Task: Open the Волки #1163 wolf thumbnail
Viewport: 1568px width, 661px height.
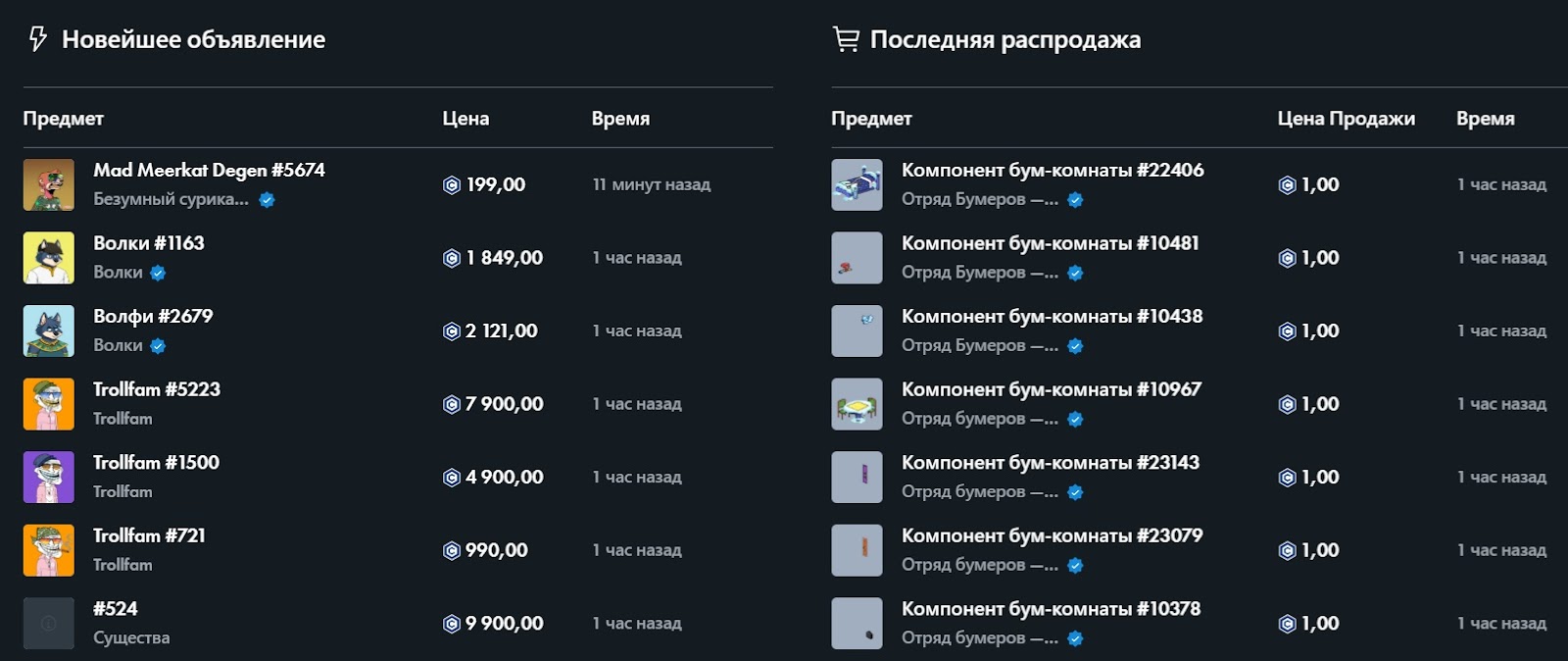Action: click(x=49, y=258)
